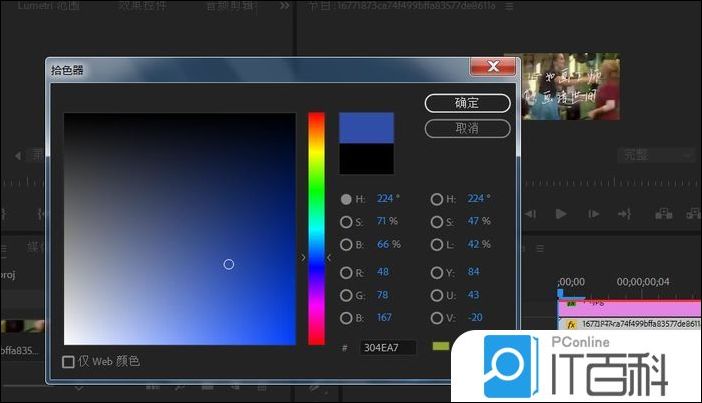Click the Lift icon in Program monitor
Screen dimensions: 702x403
tap(663, 214)
